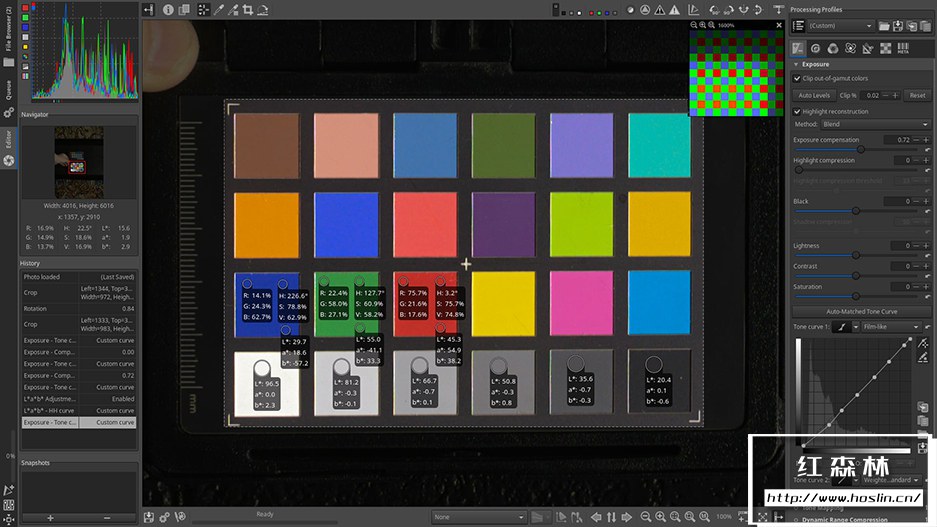The height and width of the screenshot is (527, 937).
Task: Open the File Browser side tab
Action: (x=8, y=37)
